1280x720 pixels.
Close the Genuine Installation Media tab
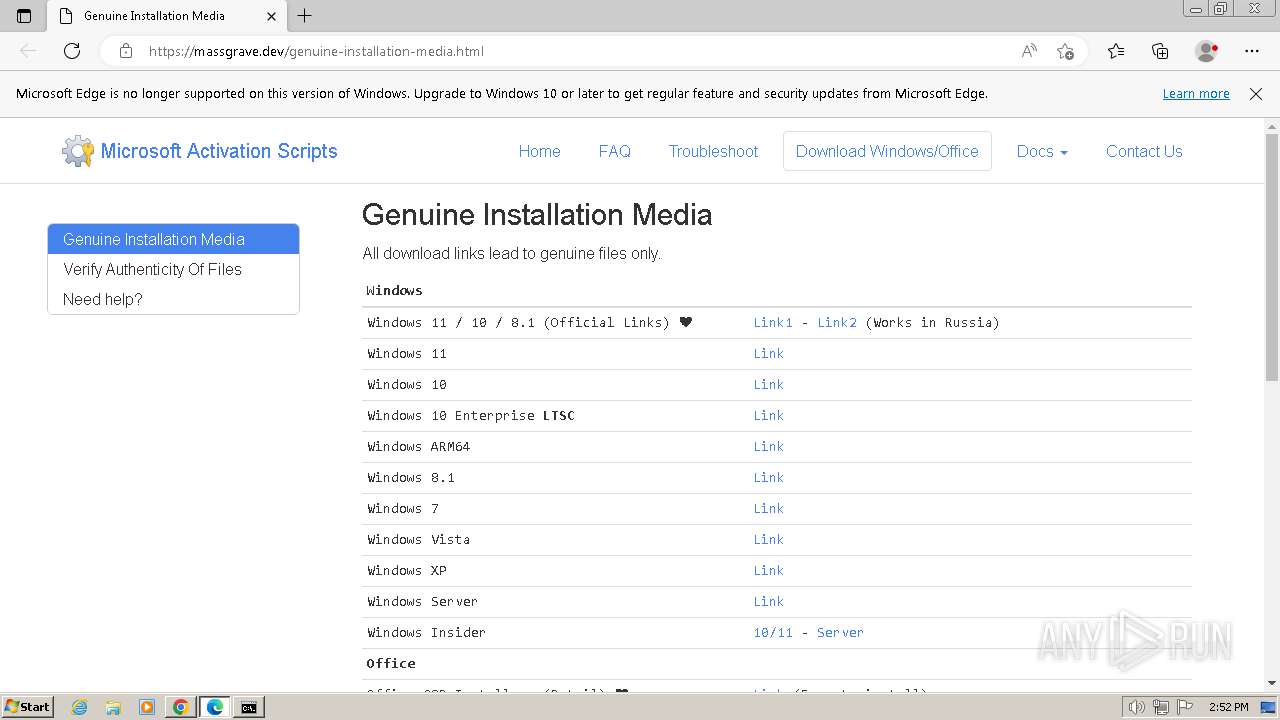[272, 16]
